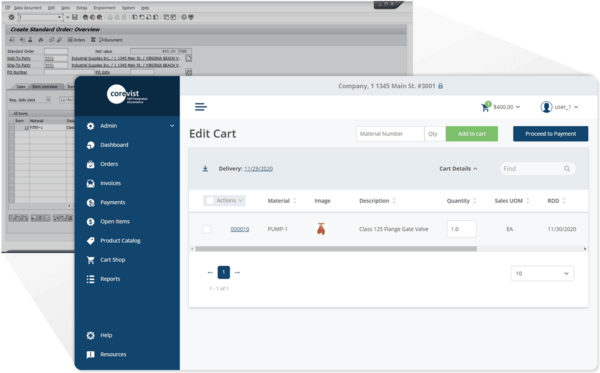This screenshot has height=373, width=600.
Task: Click the shopping cart icon in header
Action: pos(485,108)
